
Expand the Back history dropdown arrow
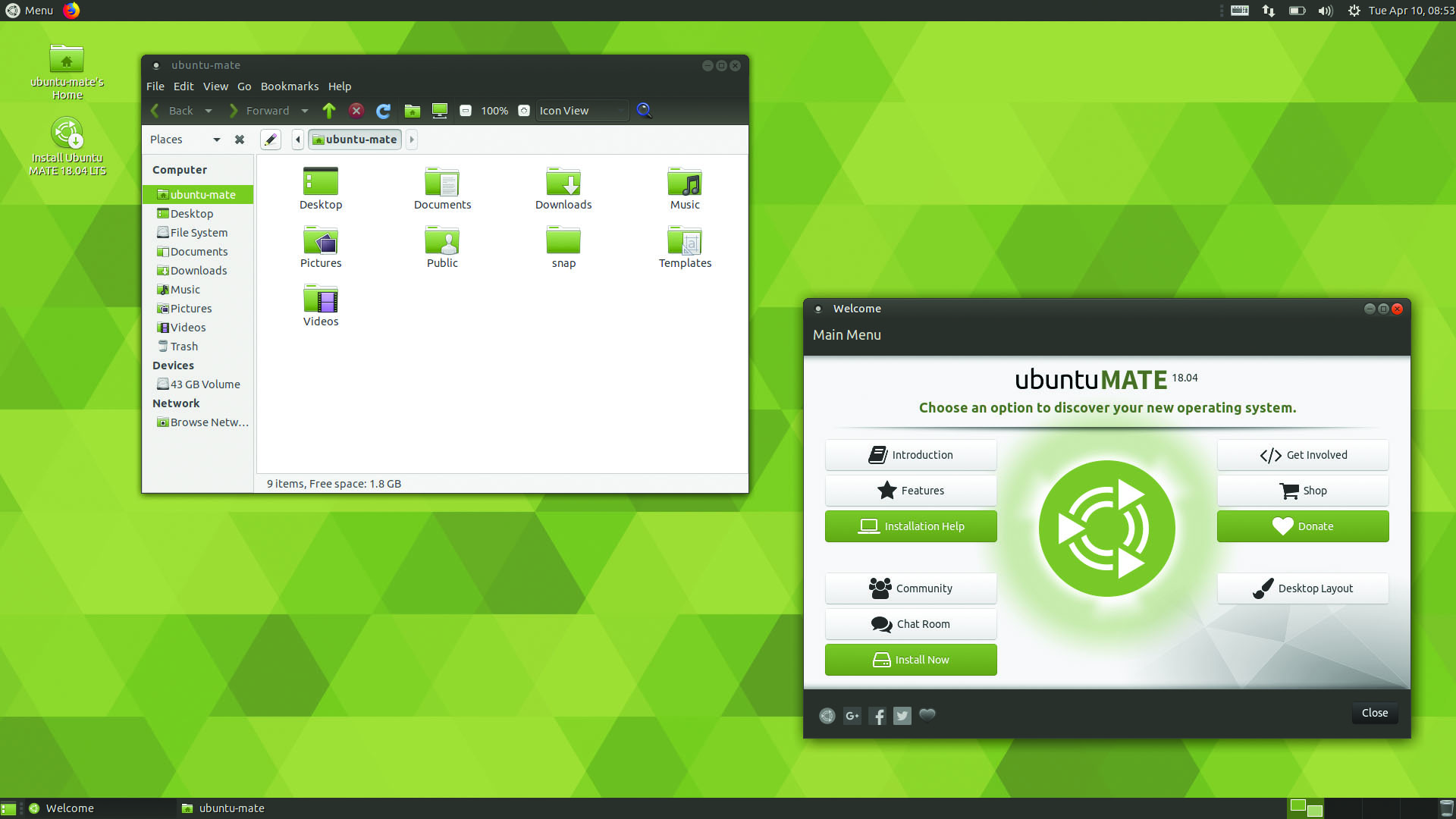(209, 111)
